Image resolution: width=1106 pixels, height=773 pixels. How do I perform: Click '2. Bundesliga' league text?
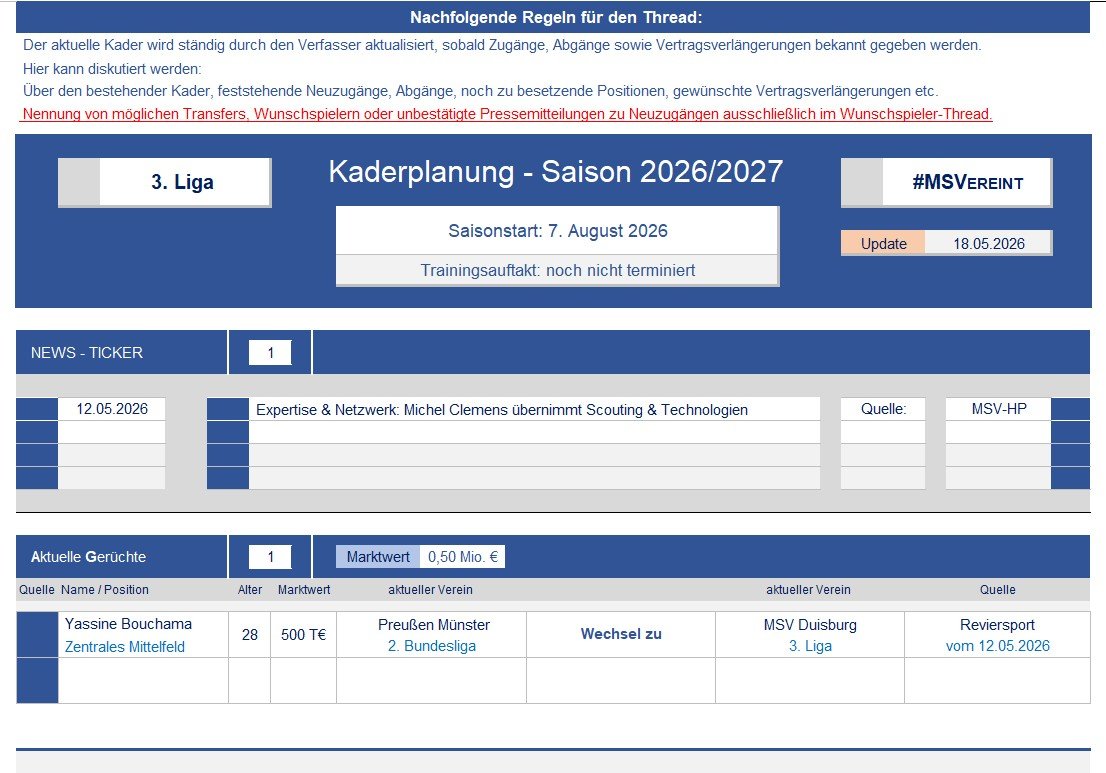tap(432, 645)
